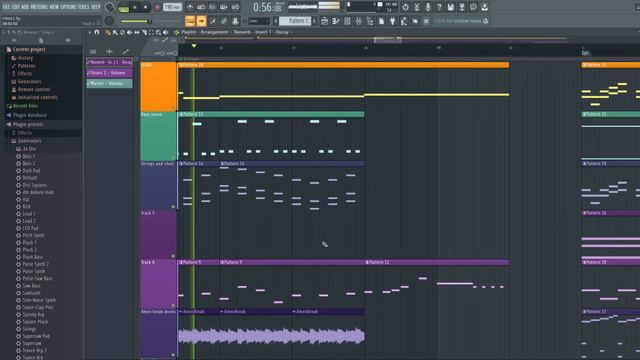Select the playlist delete tool
The height and width of the screenshot is (360, 640).
tap(122, 32)
